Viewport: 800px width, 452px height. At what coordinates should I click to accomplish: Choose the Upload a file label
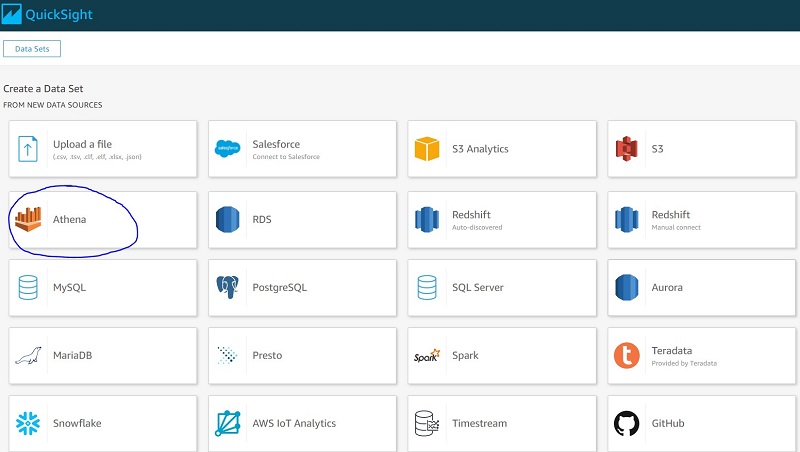[82, 144]
